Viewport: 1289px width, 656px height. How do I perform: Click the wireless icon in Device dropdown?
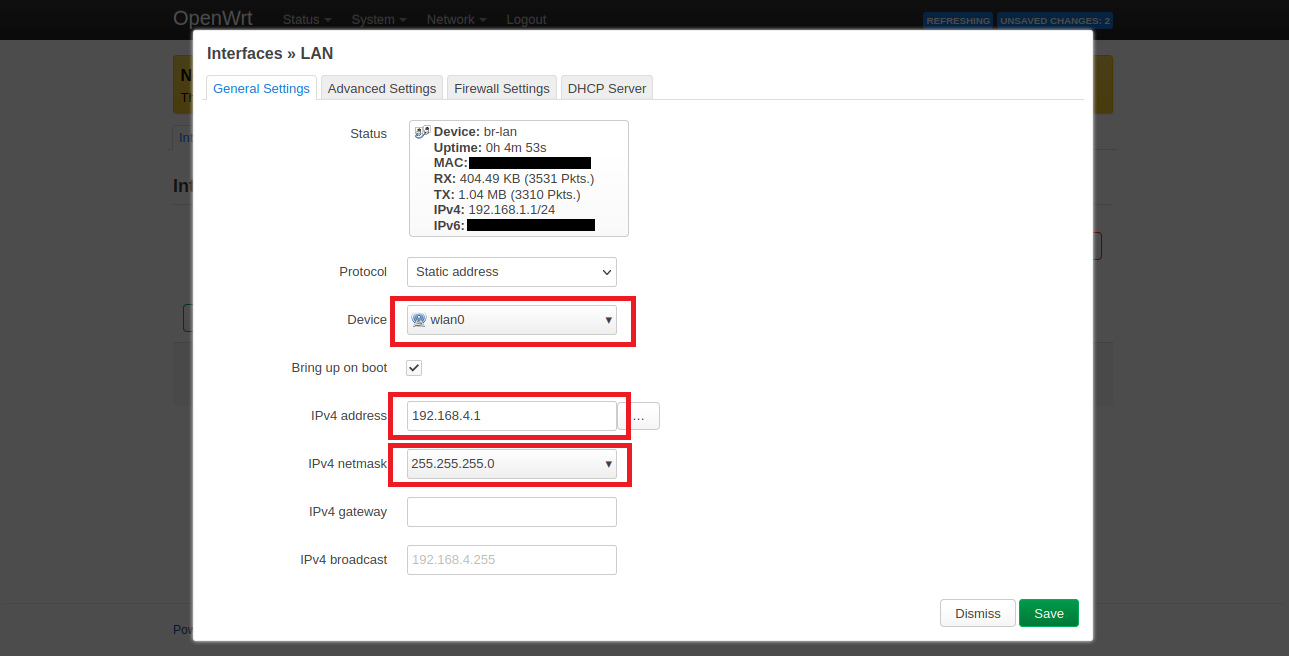click(x=419, y=320)
